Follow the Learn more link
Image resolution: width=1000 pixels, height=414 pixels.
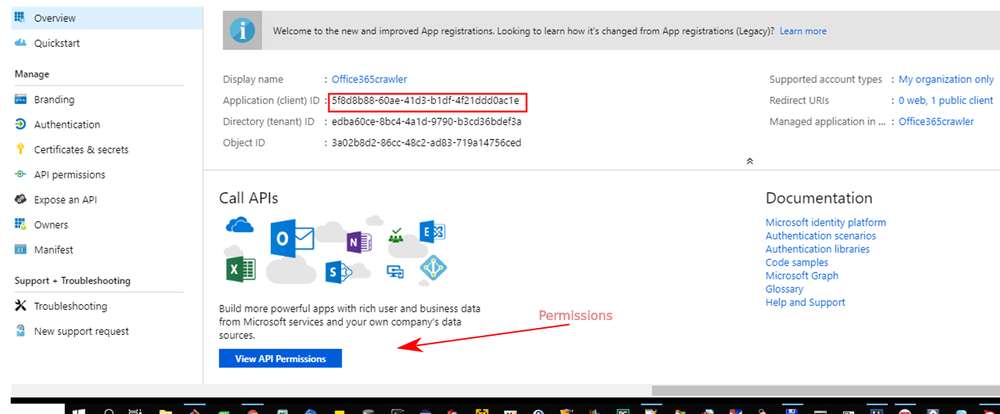click(803, 31)
